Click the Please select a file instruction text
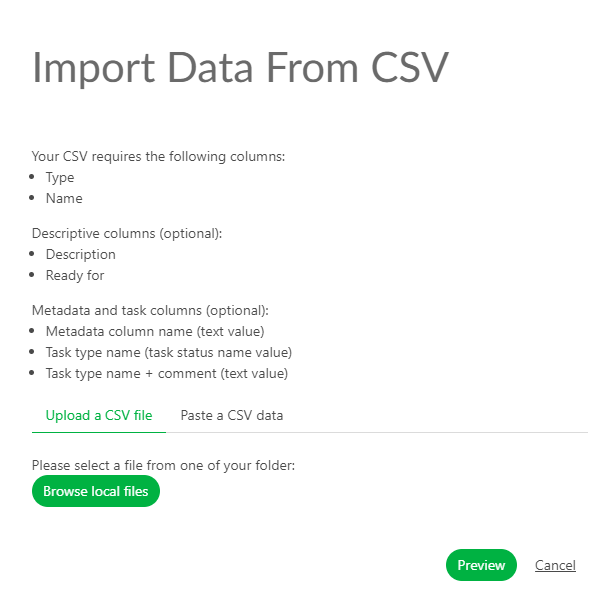The width and height of the screenshot is (600, 611). [165, 465]
